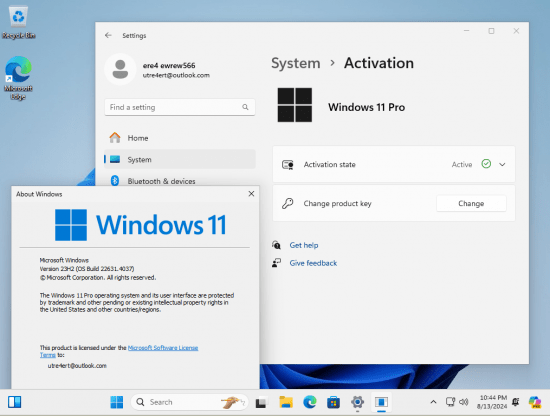Expand the Activation state details

pyautogui.click(x=502, y=165)
